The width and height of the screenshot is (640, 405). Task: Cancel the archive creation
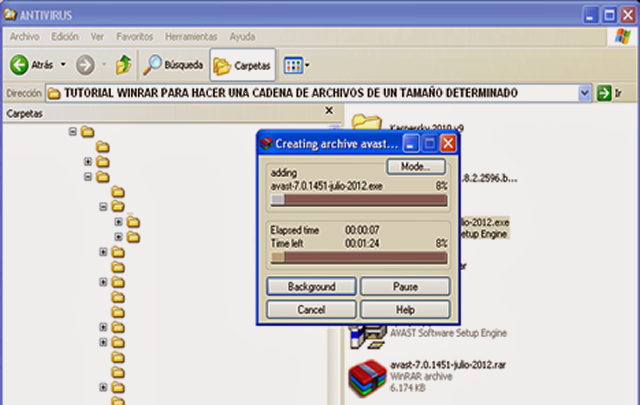(311, 310)
